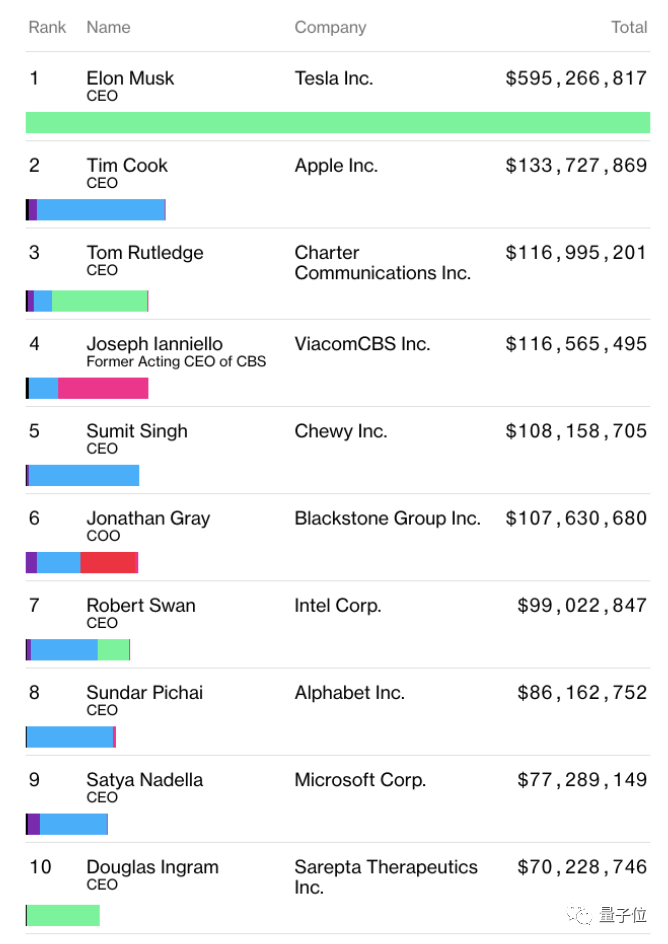Click the red segment of Jonathan Gray's bar
This screenshot has height=944, width=668.
pos(108,563)
